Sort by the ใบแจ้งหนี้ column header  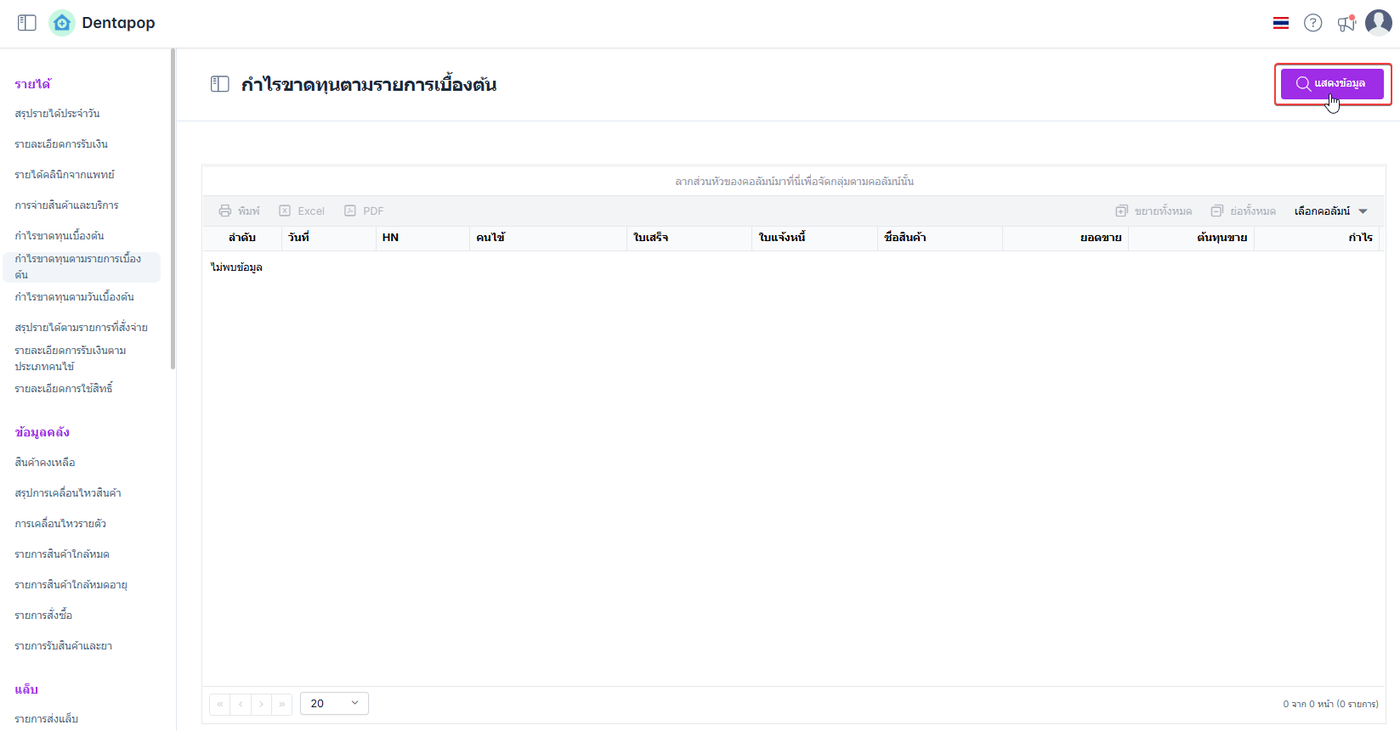(x=814, y=238)
